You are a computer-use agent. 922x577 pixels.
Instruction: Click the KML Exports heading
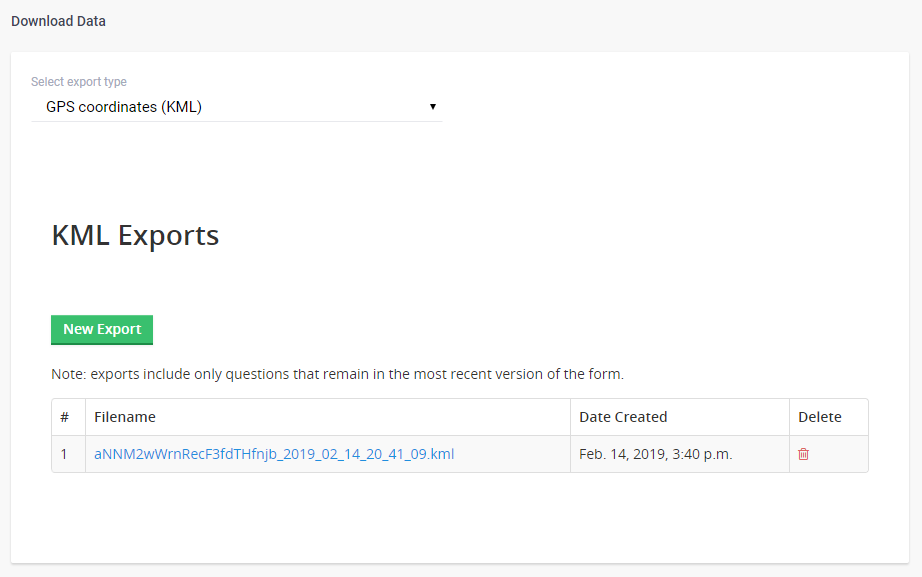tap(135, 236)
